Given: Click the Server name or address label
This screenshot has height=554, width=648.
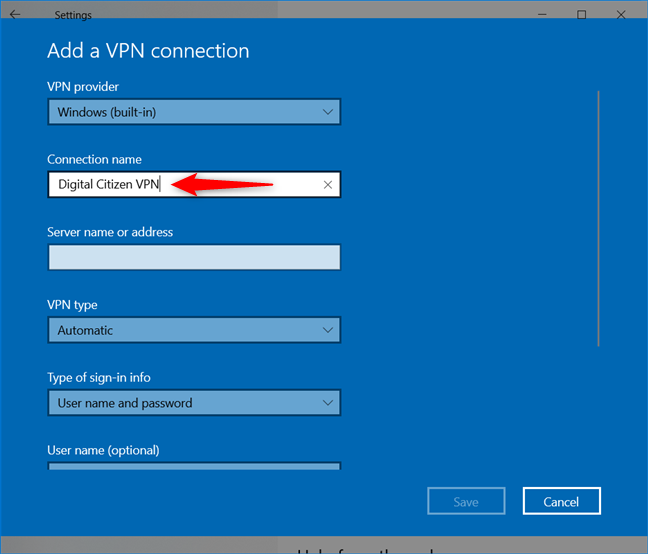Looking at the screenshot, I should [x=110, y=232].
